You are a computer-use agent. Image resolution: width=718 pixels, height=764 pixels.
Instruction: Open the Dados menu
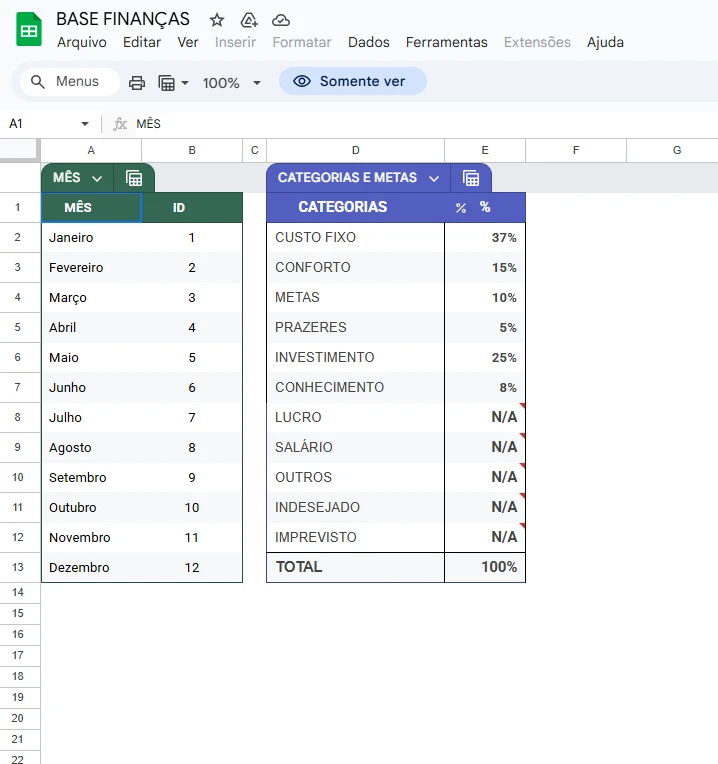[368, 42]
